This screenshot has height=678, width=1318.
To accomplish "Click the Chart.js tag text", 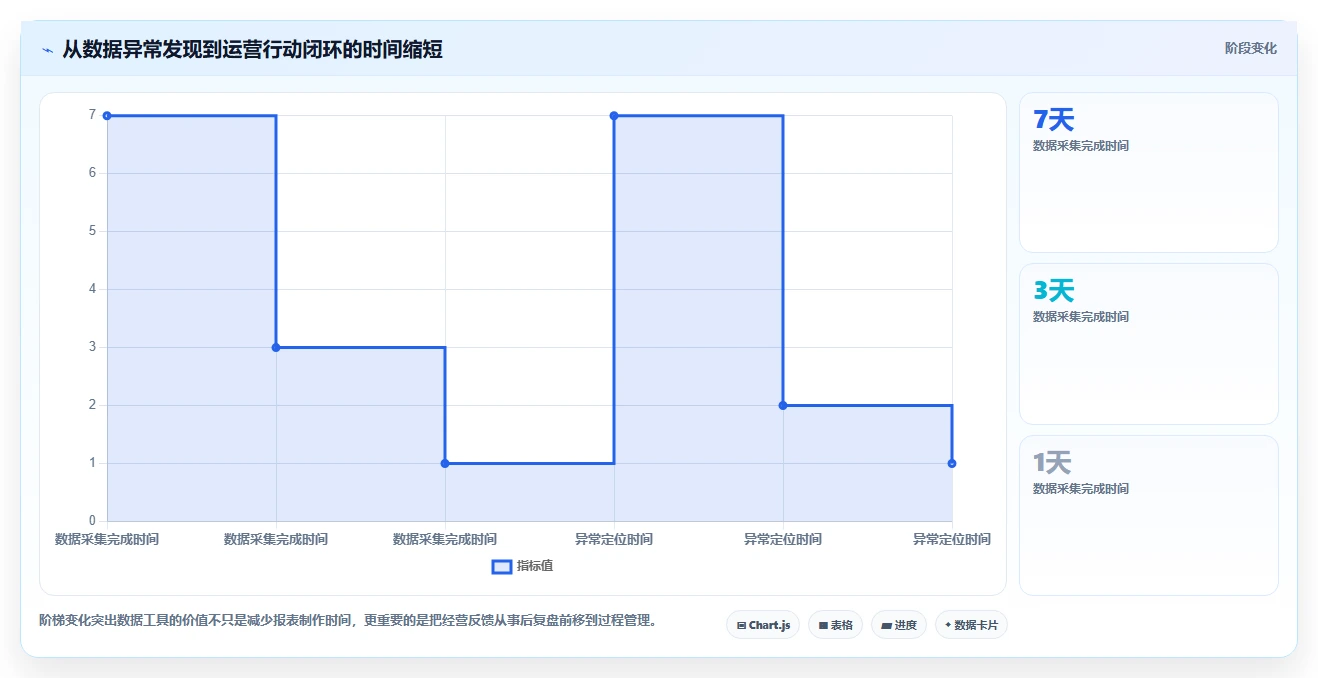I will pyautogui.click(x=770, y=625).
